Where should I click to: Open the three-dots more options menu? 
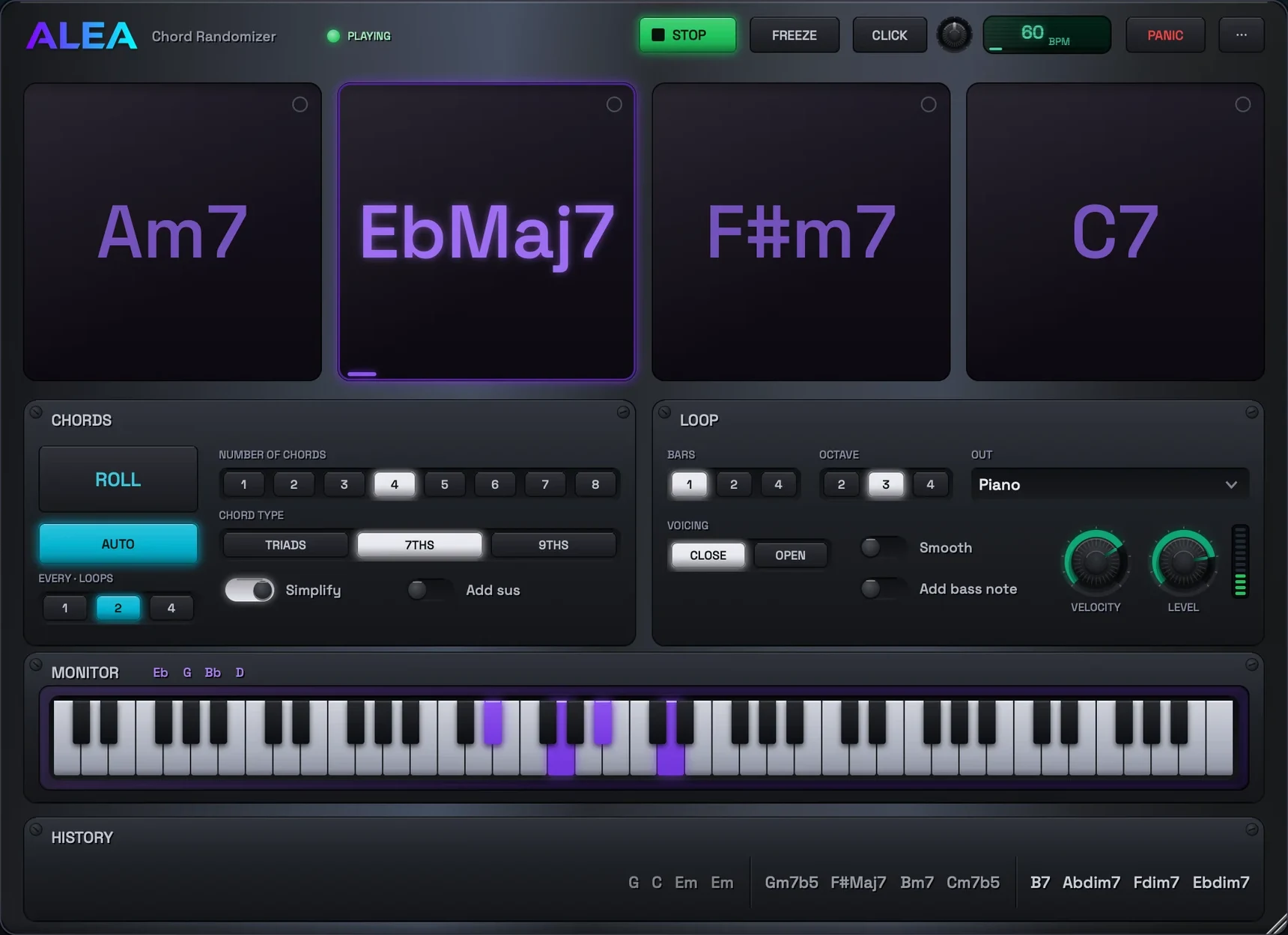point(1242,35)
